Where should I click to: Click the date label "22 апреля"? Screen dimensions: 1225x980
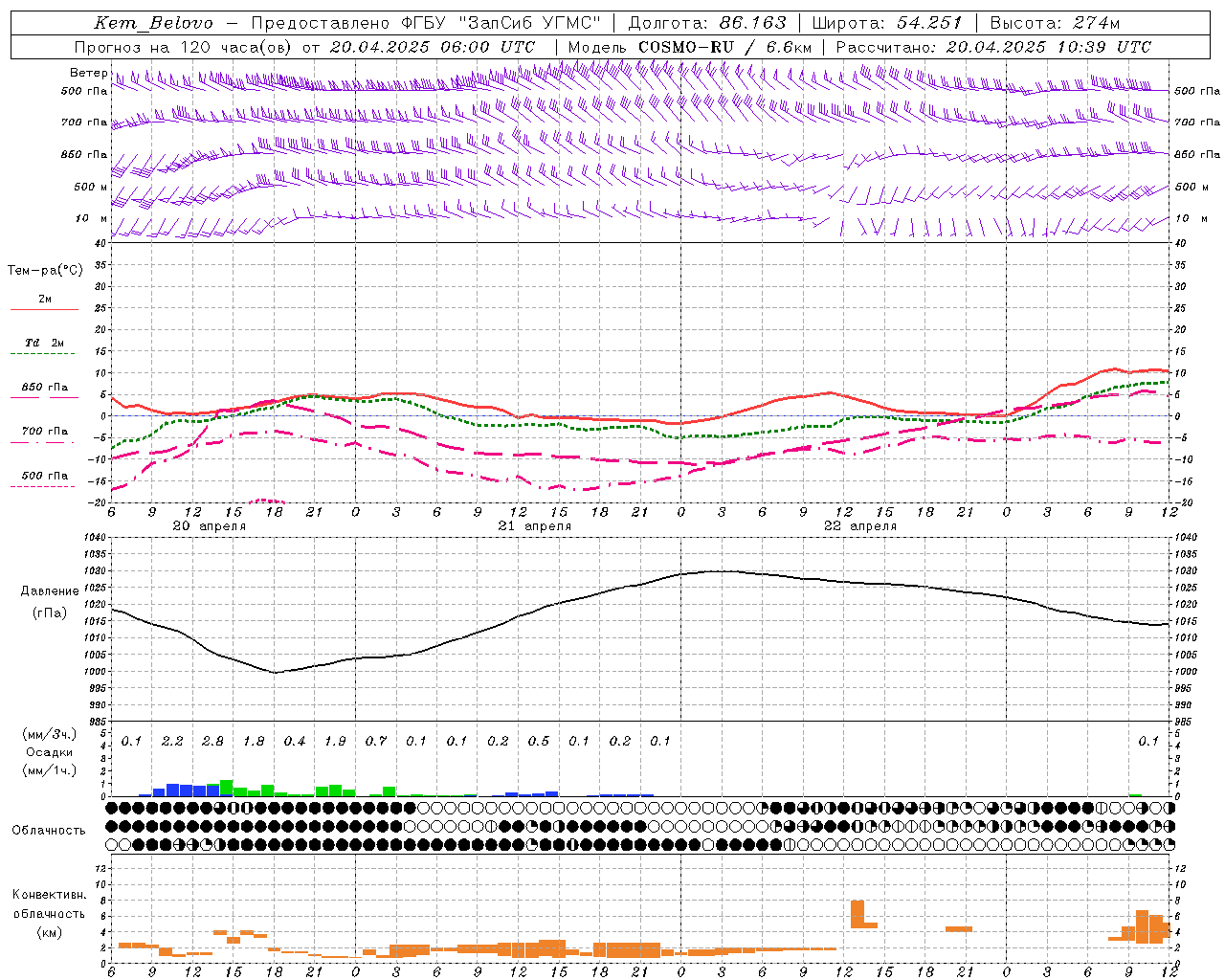(x=860, y=526)
